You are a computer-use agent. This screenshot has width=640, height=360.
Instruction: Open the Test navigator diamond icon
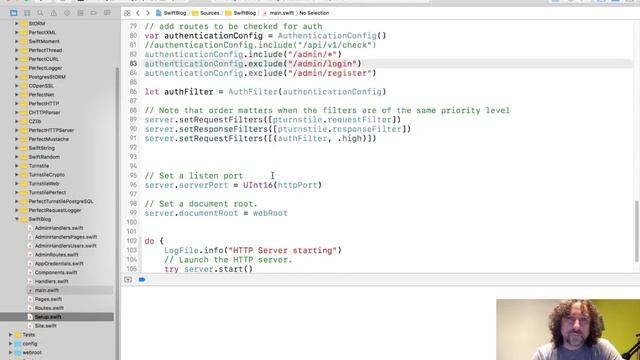[67, 13]
